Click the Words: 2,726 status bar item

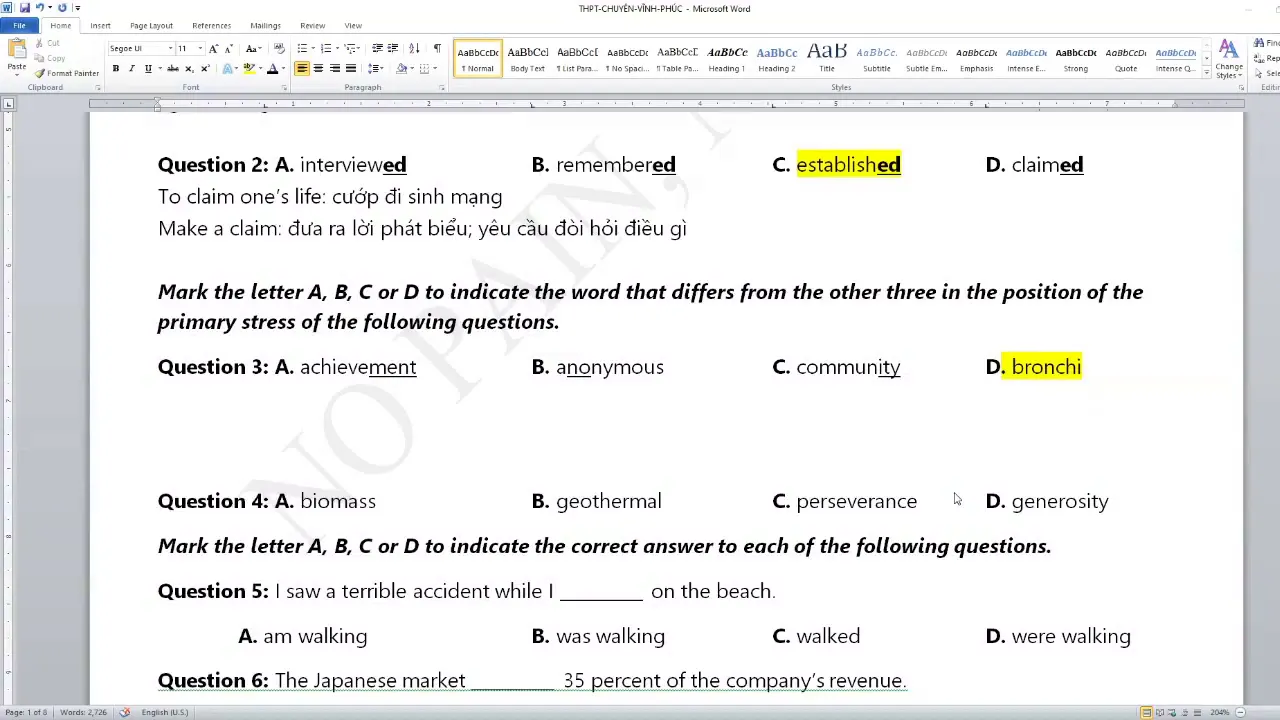[84, 712]
